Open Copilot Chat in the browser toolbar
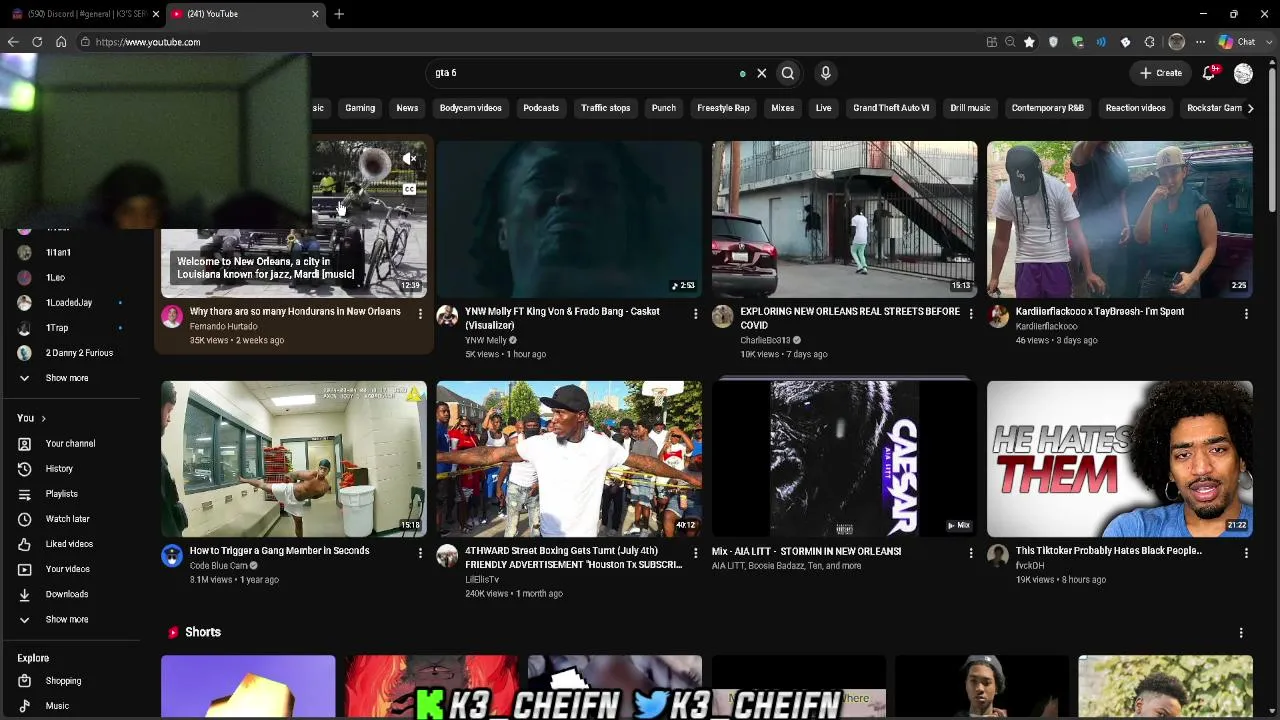This screenshot has height=720, width=1280. [1237, 42]
